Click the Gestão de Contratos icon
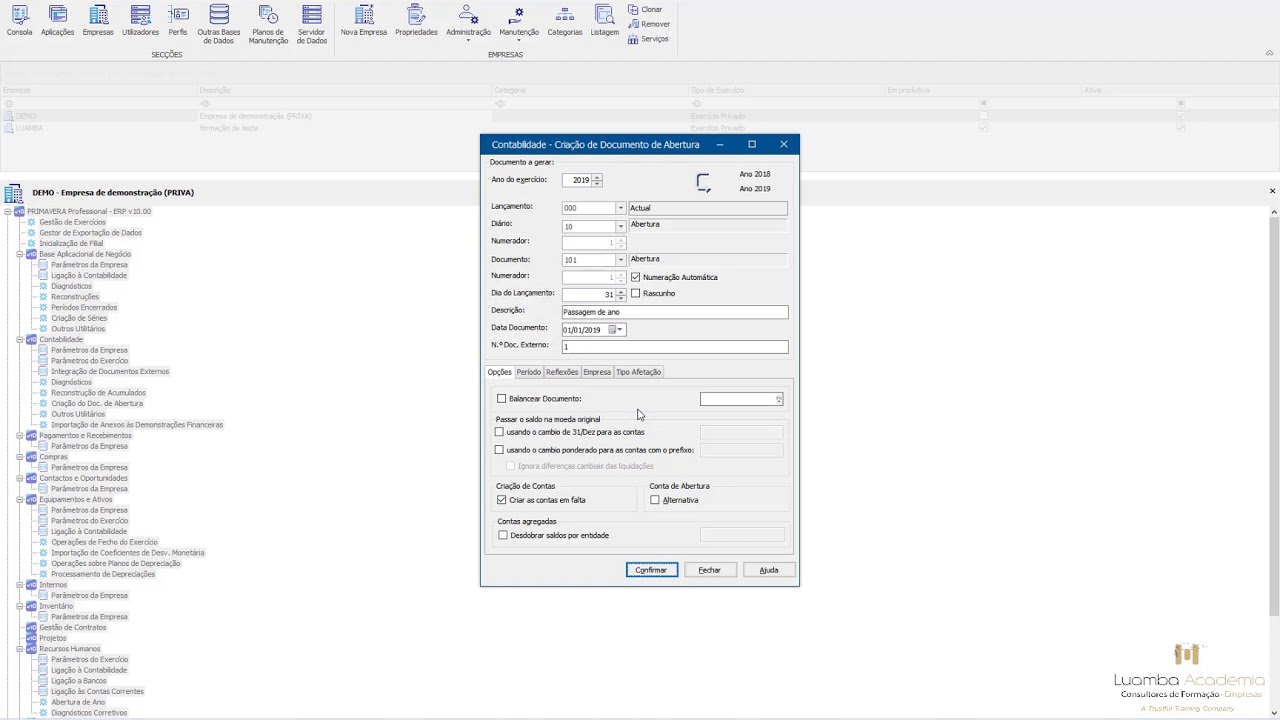This screenshot has width=1280, height=720. click(x=31, y=627)
